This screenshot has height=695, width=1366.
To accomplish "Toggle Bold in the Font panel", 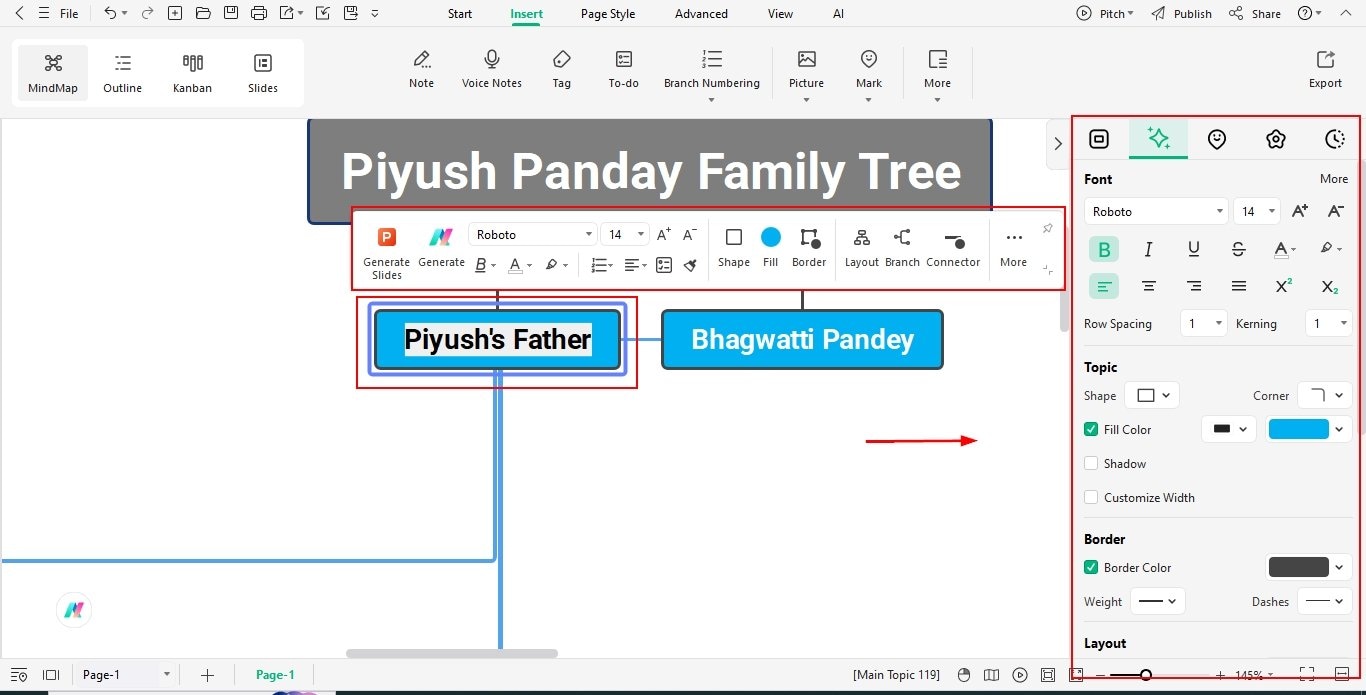I will pos(1104,249).
